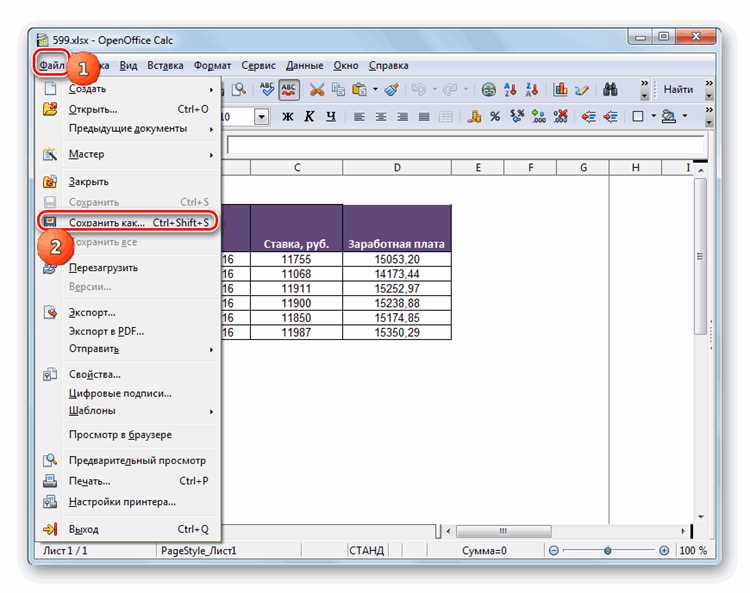Viewport: 750px width, 593px height.
Task: Open Background Color dropdown arrow
Action: (x=684, y=117)
